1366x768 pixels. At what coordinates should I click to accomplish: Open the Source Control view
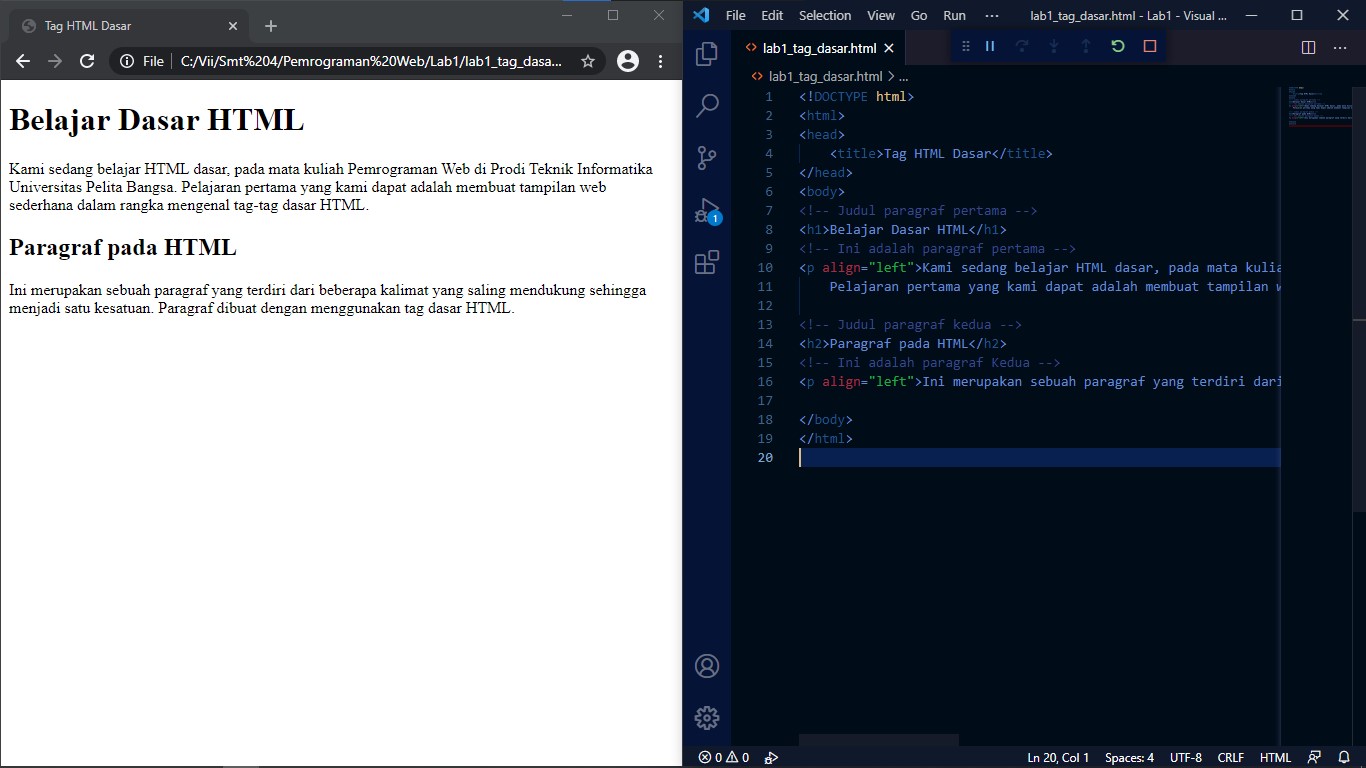tap(707, 158)
